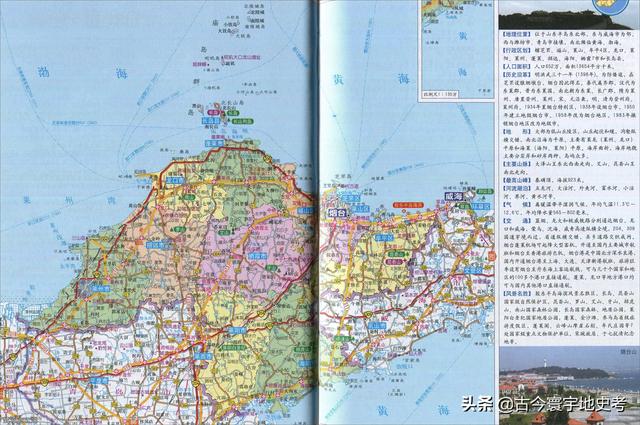The height and width of the screenshot is (425, 640).
Task: Select the 地理位置 heading in side text
Action: coord(517,35)
